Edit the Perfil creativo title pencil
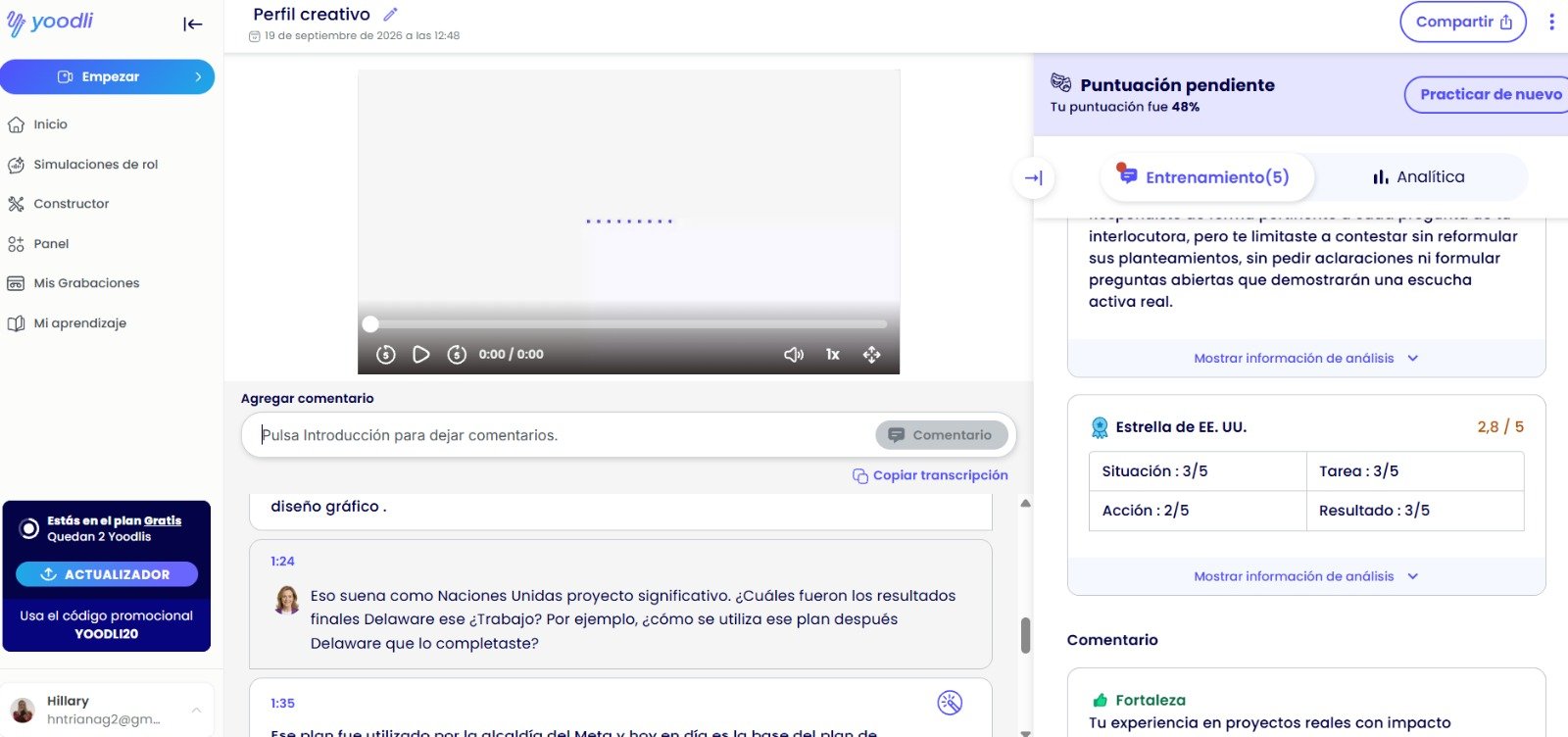Viewport: 1568px width, 737px height. tap(390, 14)
